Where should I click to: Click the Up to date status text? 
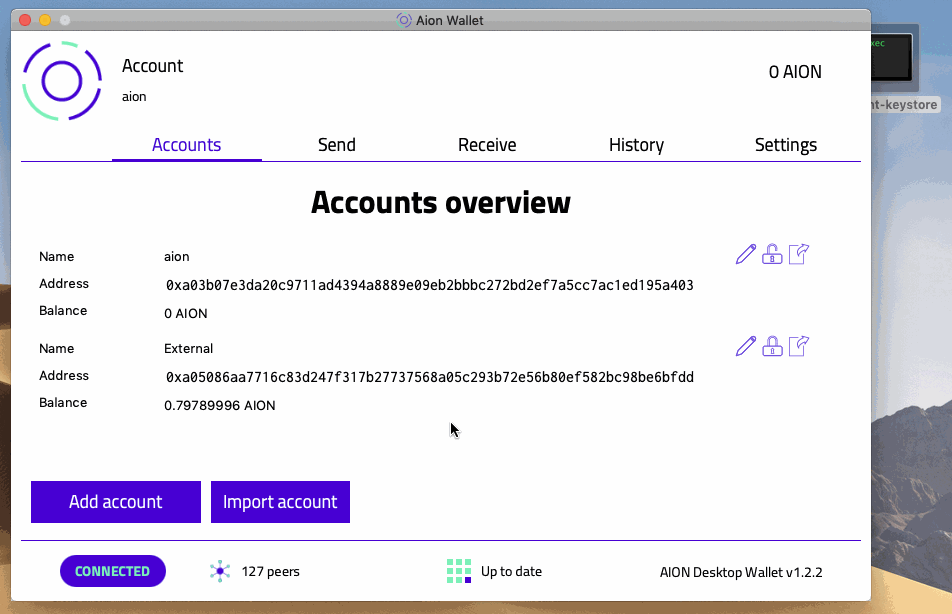tap(511, 571)
